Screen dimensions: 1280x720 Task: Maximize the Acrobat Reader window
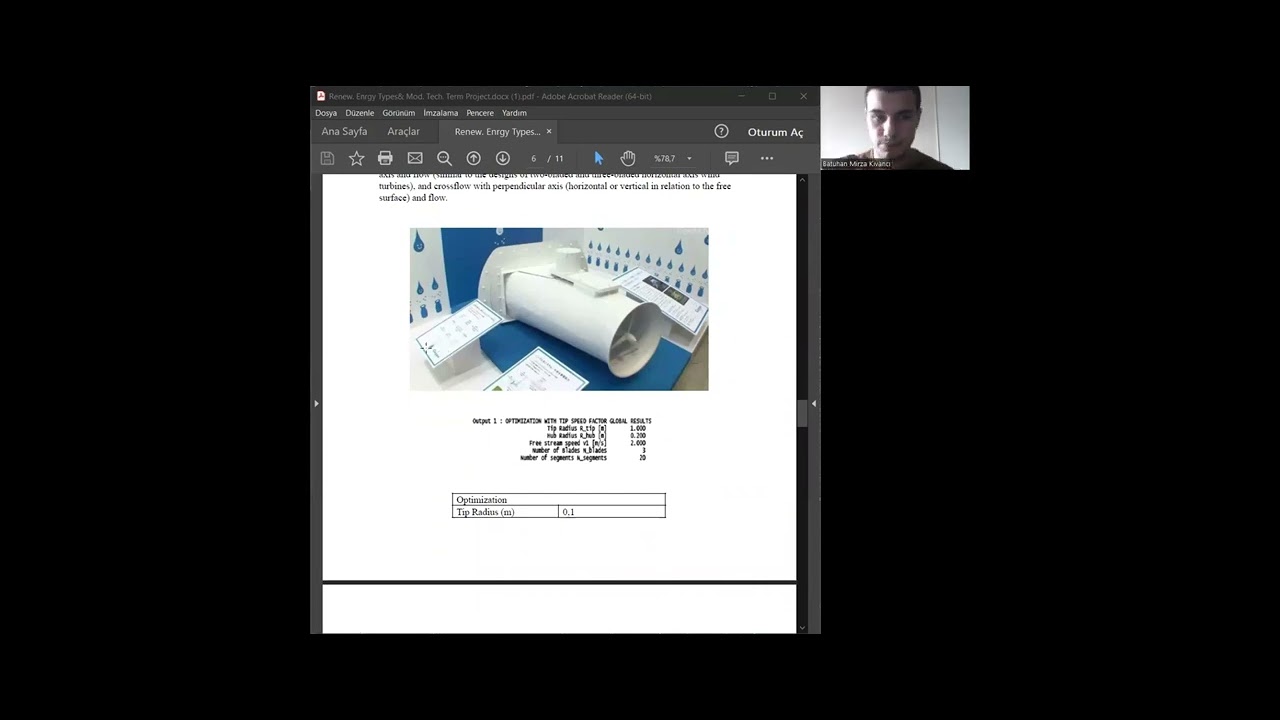772,96
